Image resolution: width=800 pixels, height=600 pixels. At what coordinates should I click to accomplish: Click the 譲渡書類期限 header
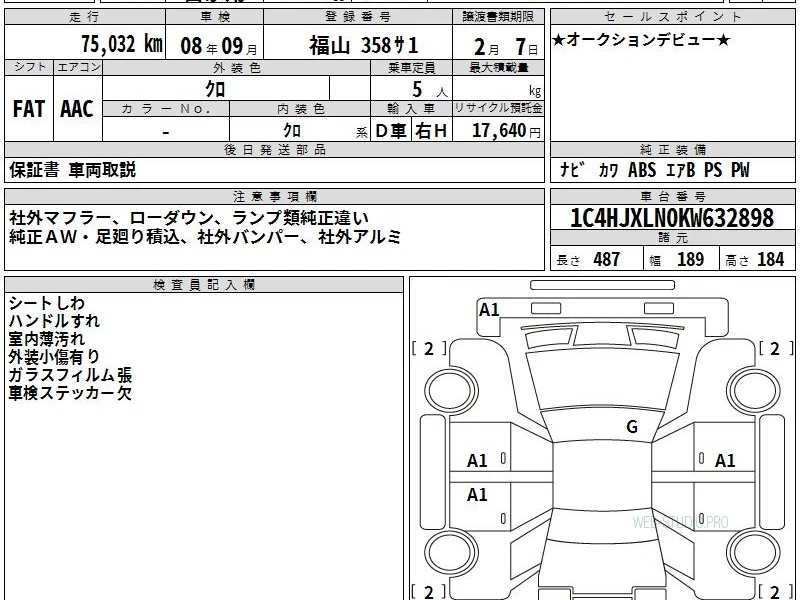(x=498, y=17)
